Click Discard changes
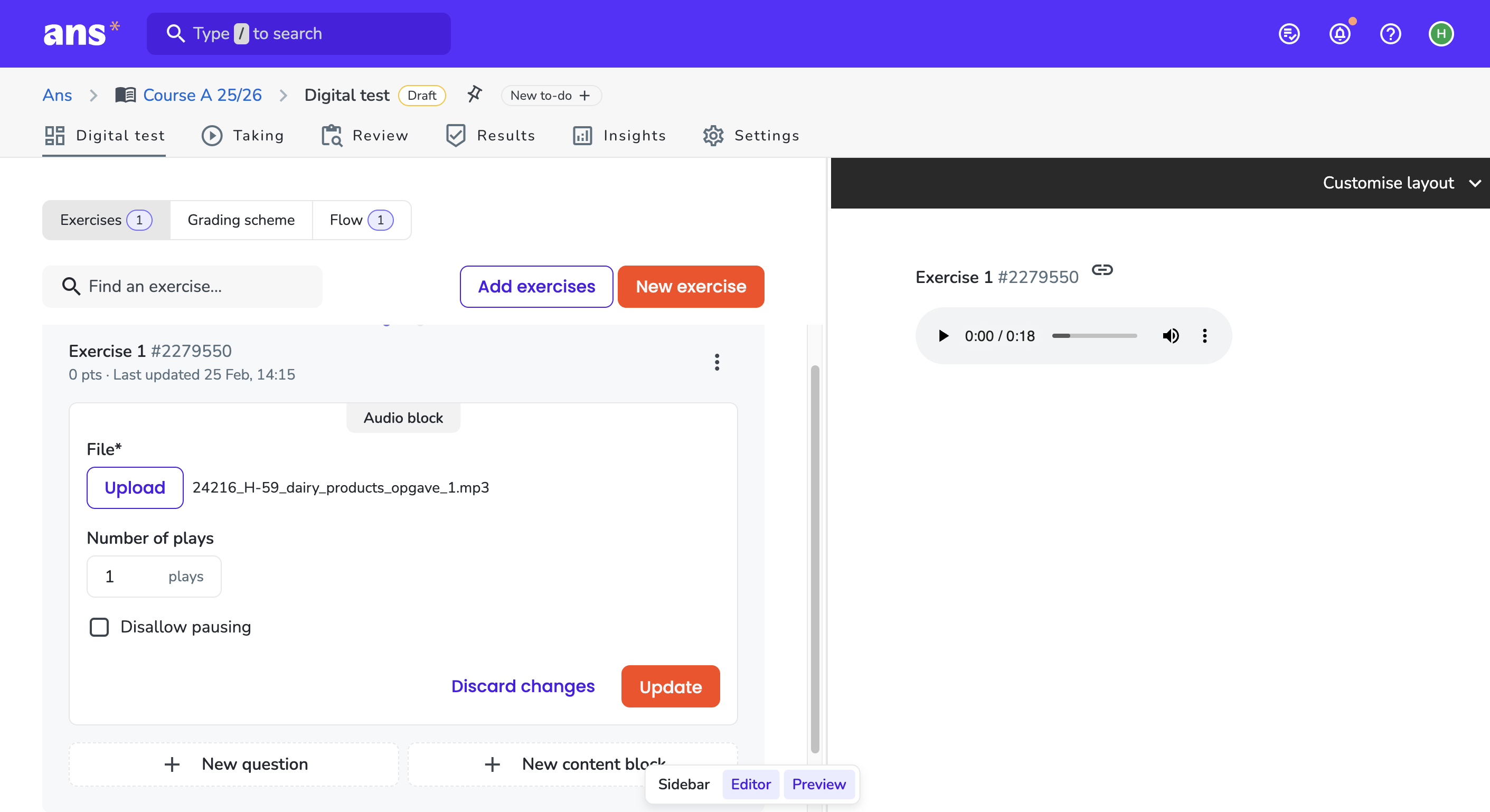This screenshot has width=1490, height=812. click(522, 686)
